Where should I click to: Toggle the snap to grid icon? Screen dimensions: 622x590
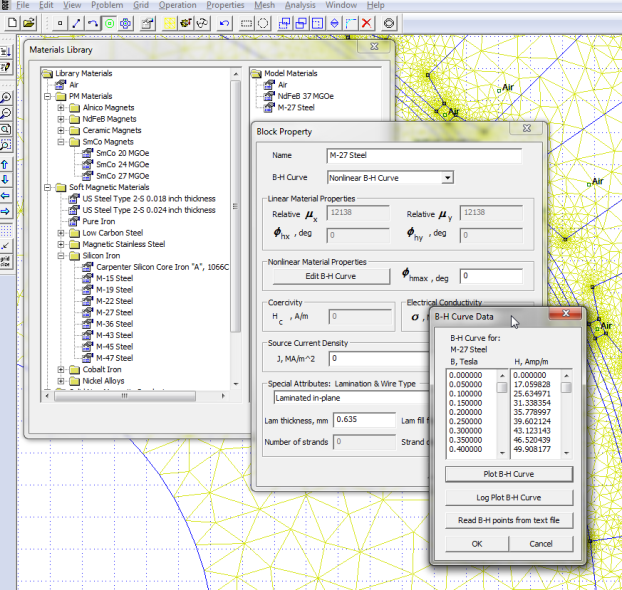(6, 246)
